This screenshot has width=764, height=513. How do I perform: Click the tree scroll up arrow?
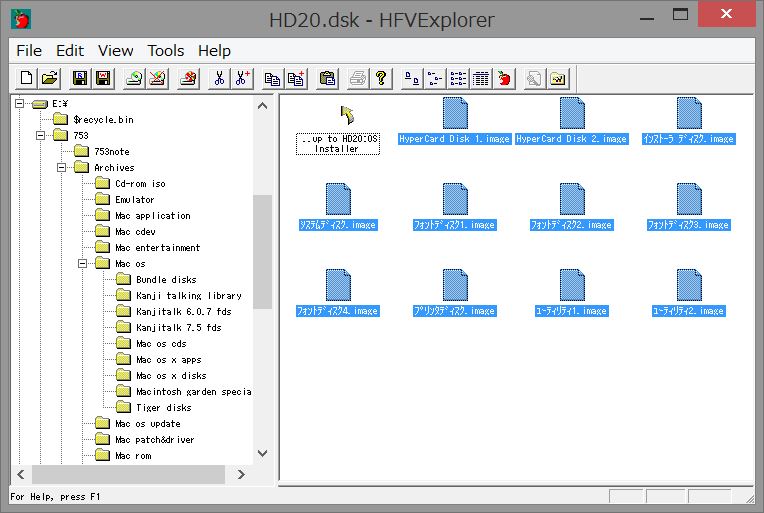[x=263, y=106]
